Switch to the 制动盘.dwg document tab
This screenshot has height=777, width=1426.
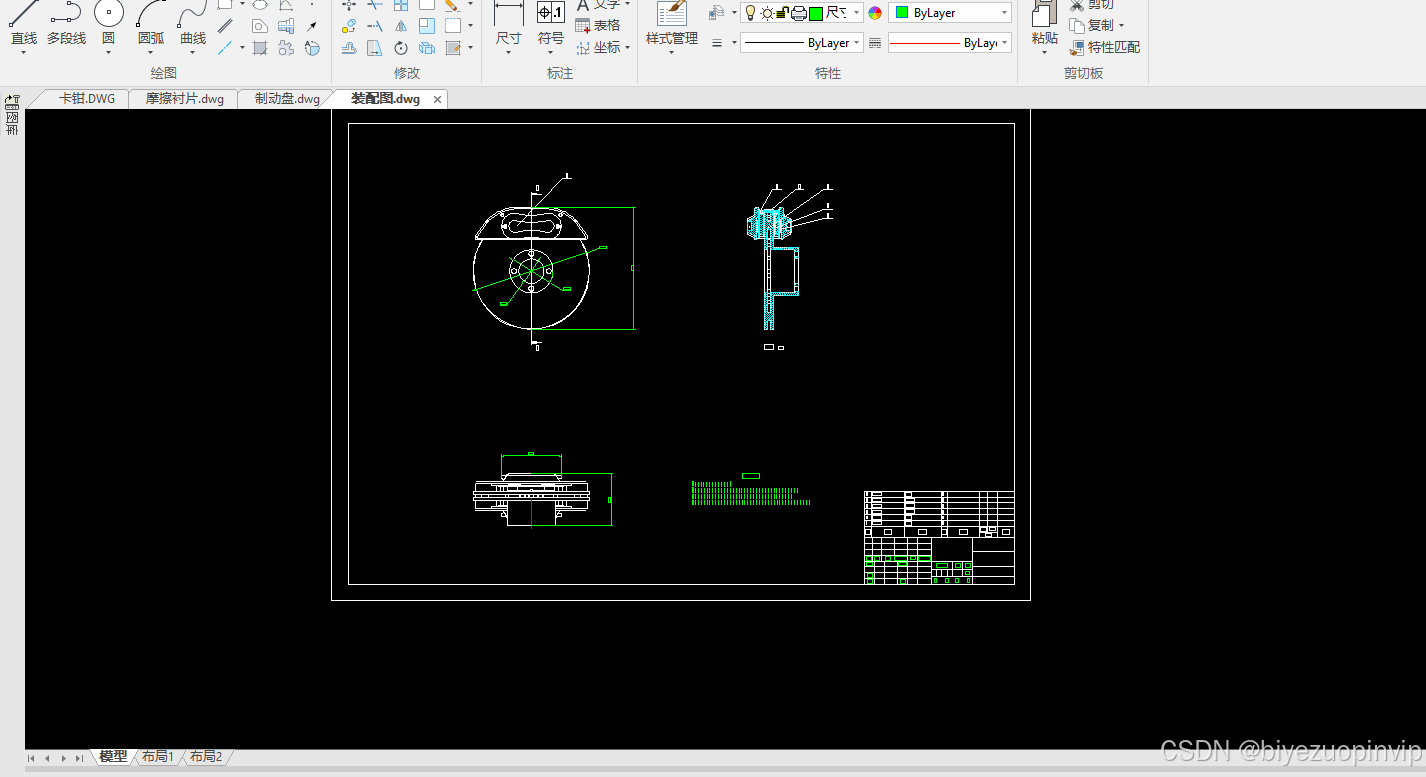287,99
